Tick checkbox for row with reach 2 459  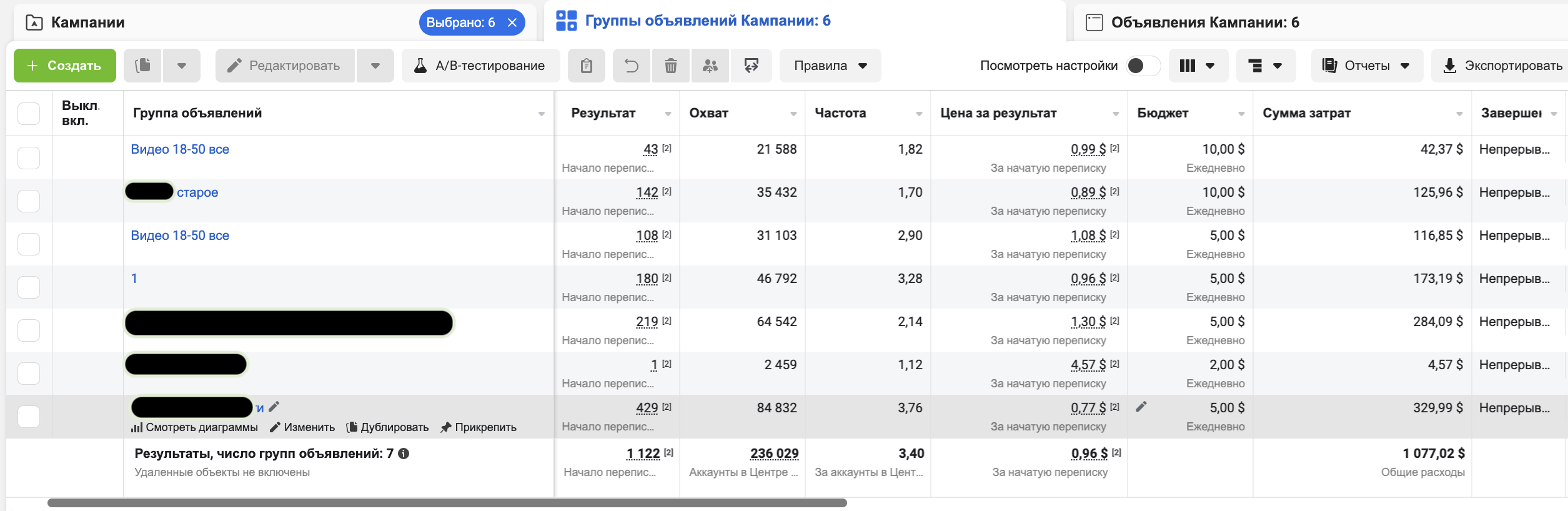pyautogui.click(x=29, y=374)
